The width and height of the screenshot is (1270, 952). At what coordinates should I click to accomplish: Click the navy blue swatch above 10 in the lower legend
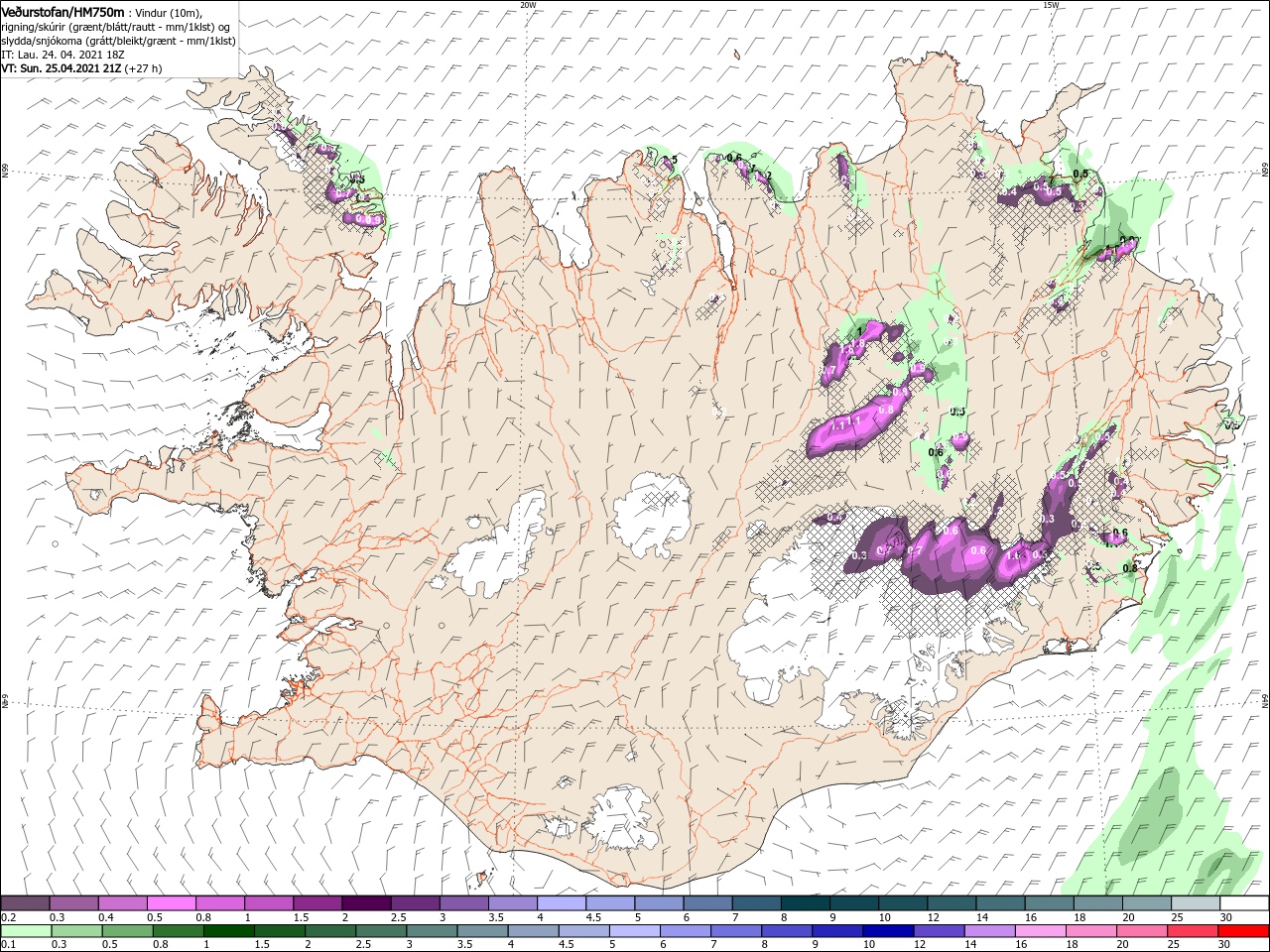889,931
